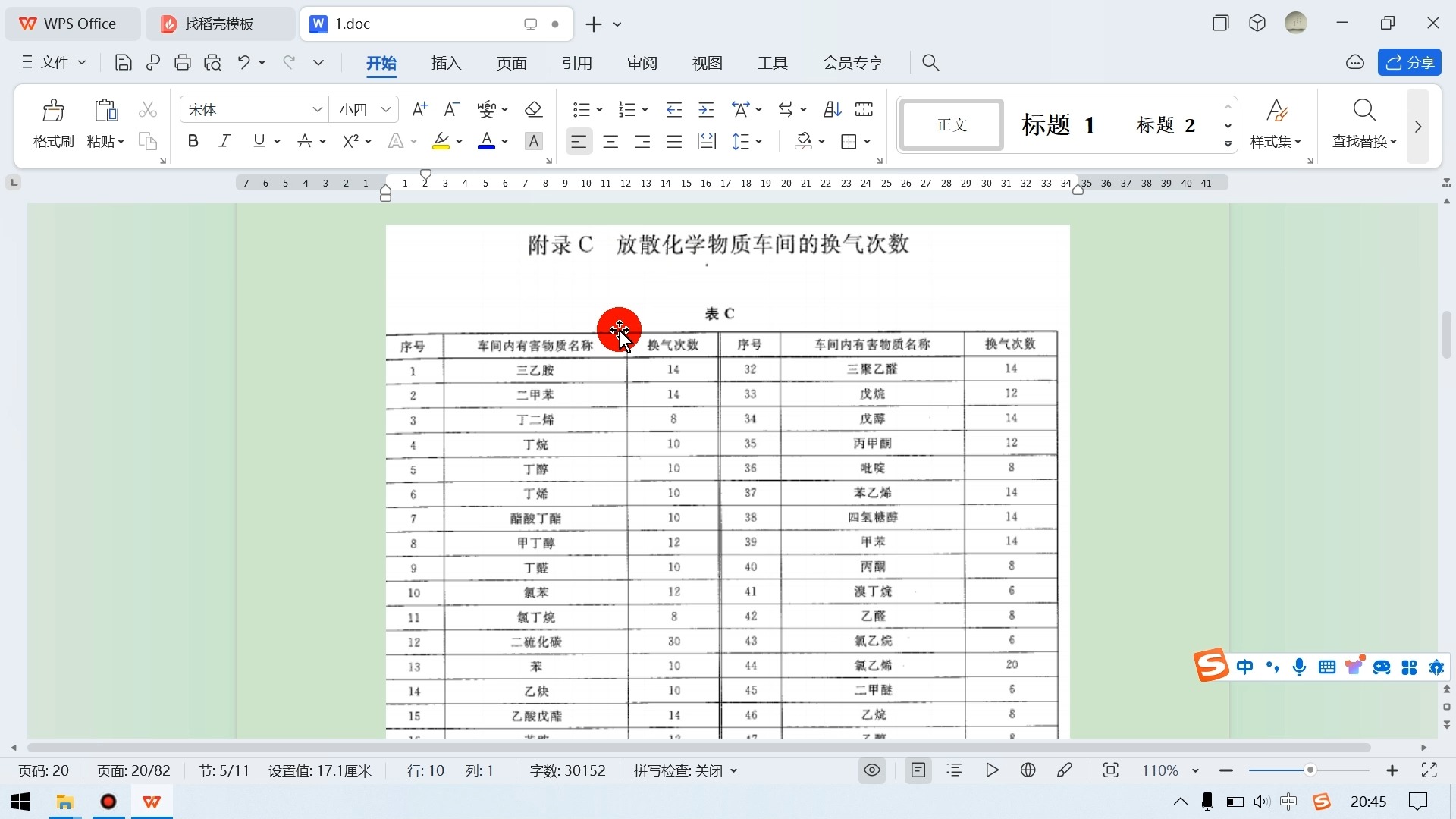1456x819 pixels.
Task: Click the web layout globe icon
Action: click(x=1028, y=770)
